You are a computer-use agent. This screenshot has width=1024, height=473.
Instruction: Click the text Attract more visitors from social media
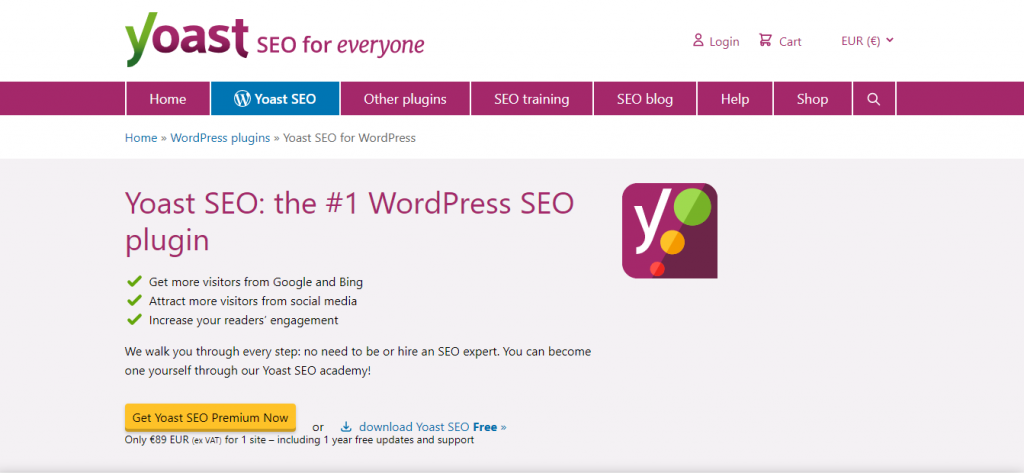tap(253, 301)
